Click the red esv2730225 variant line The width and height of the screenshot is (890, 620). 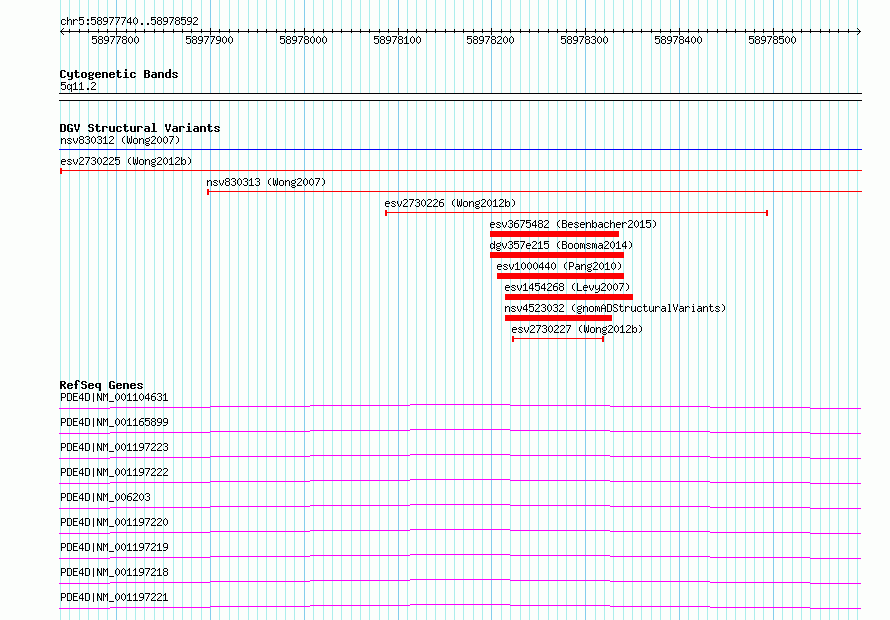pos(460,170)
